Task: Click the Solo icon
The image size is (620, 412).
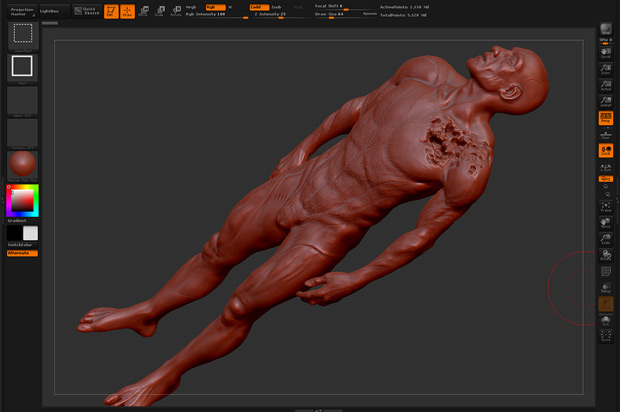Action: pos(606,320)
